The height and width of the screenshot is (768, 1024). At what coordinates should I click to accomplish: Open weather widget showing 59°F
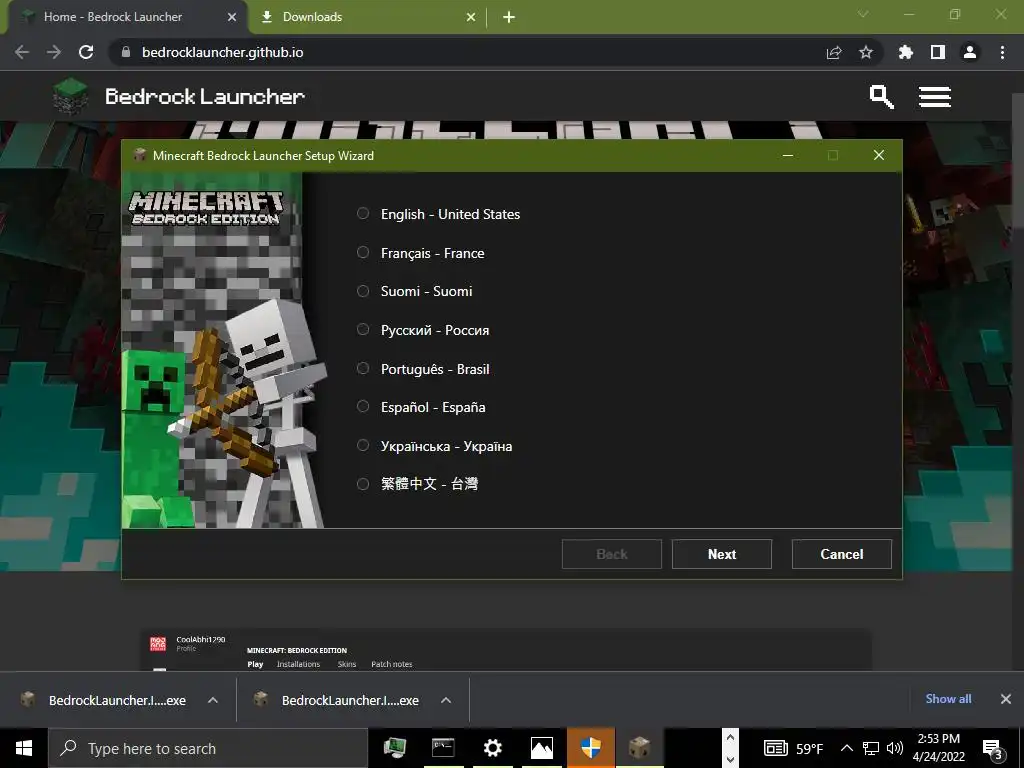tap(793, 748)
